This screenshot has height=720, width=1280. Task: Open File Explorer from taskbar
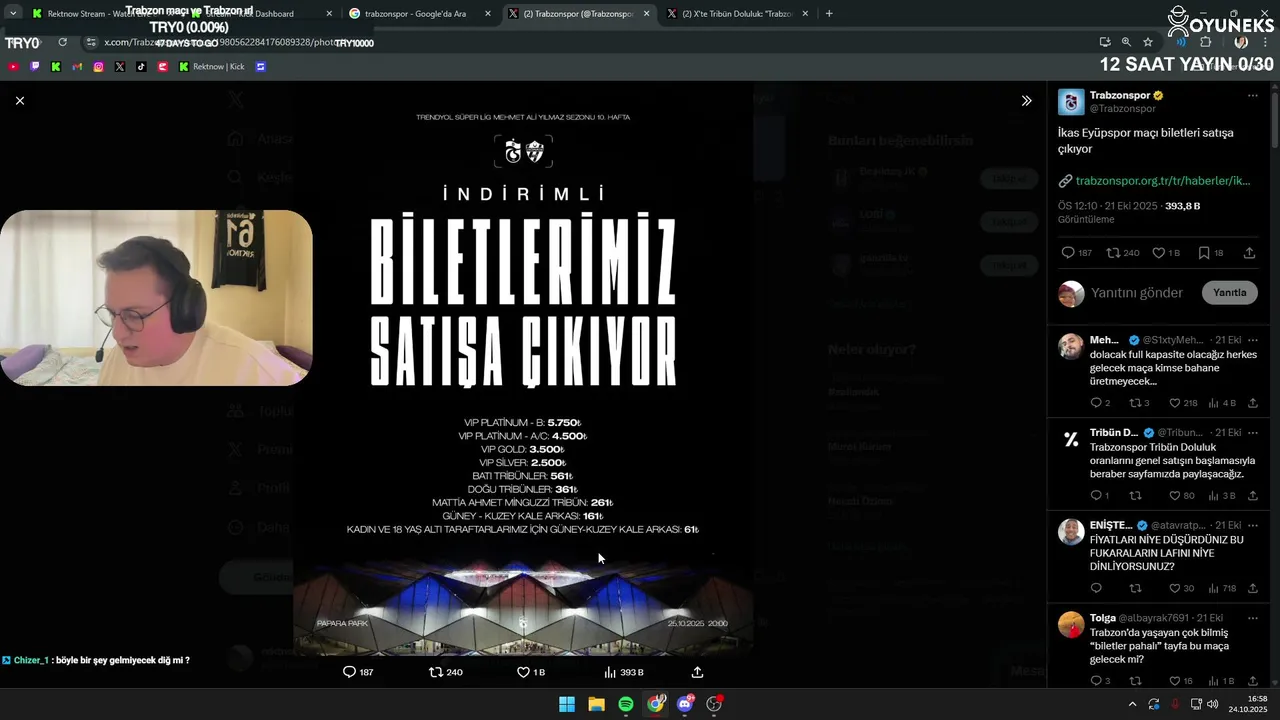click(596, 704)
